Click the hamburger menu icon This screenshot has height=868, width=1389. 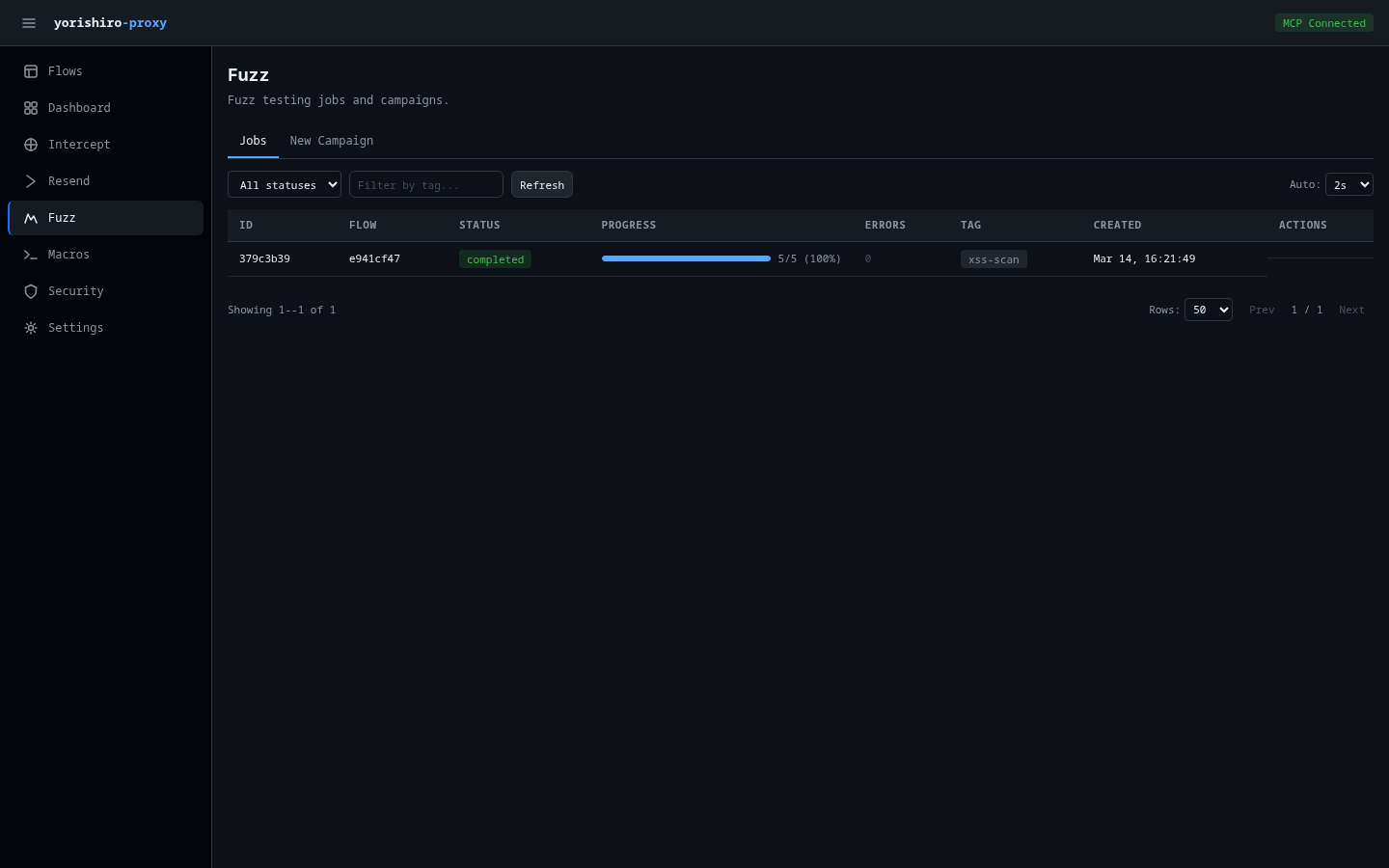[x=29, y=23]
